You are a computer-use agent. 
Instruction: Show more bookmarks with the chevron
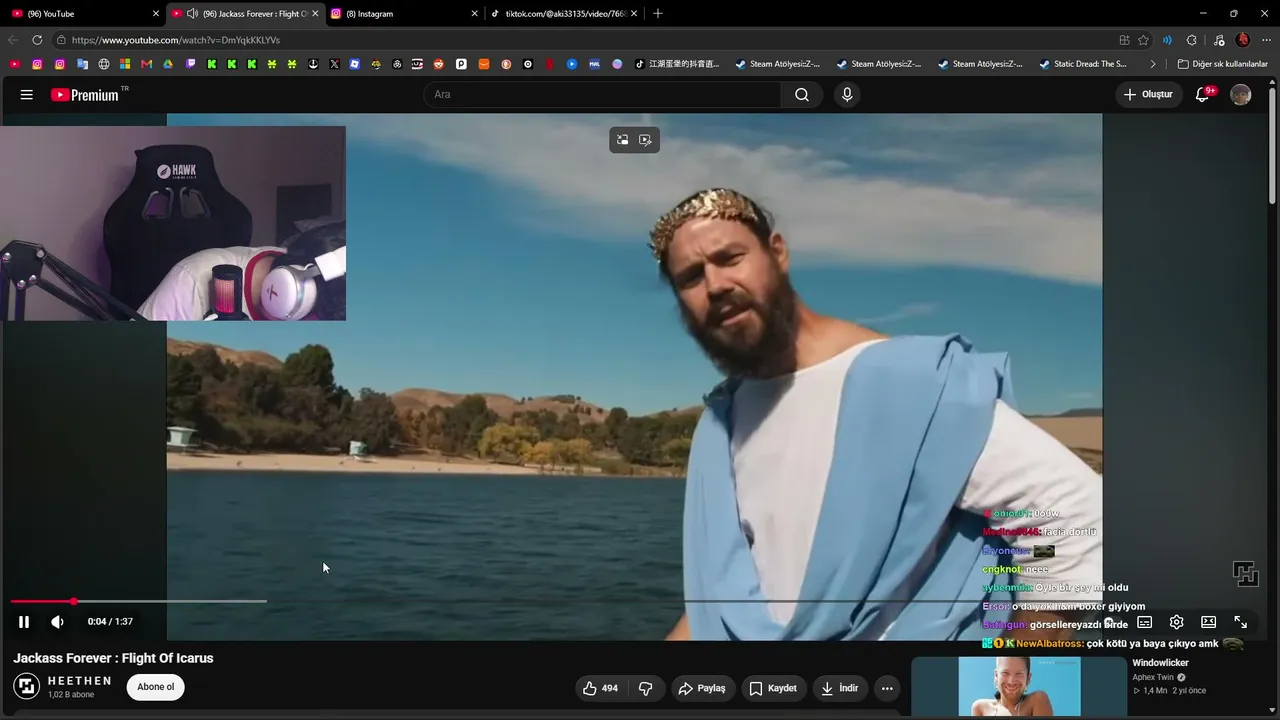[x=1152, y=64]
